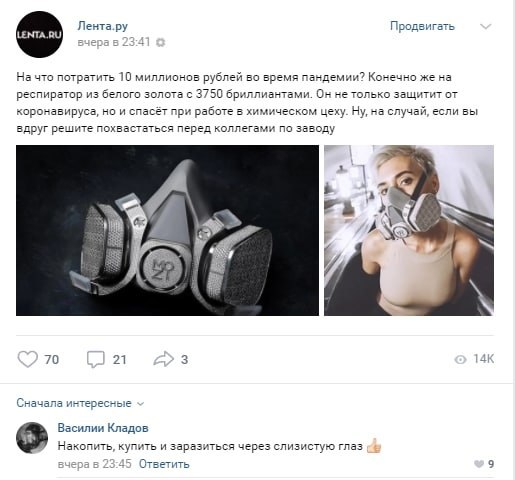Share post with arrow icon
This screenshot has width=515, height=480.
coord(163,359)
